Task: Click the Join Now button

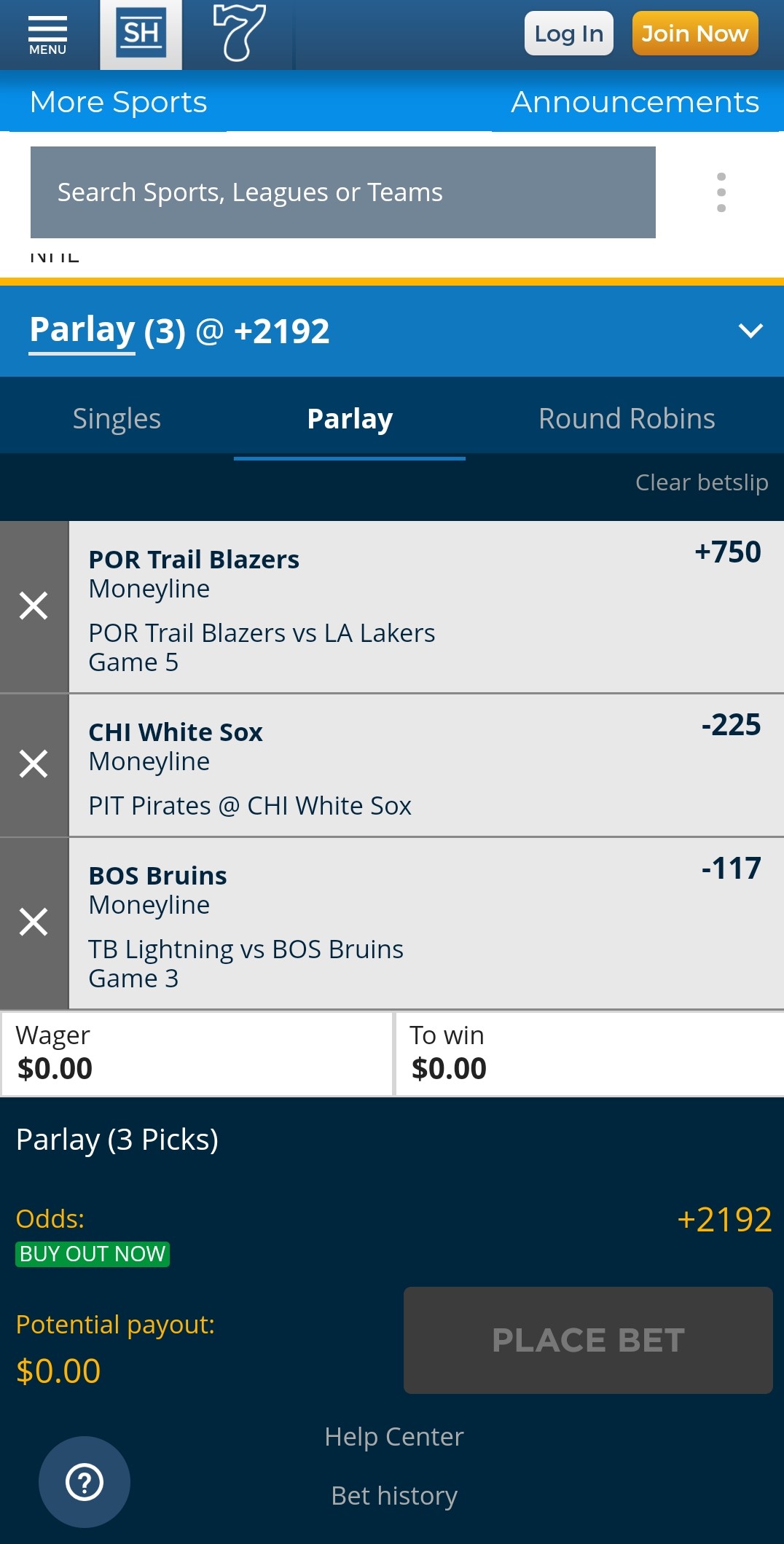Action: tap(695, 34)
